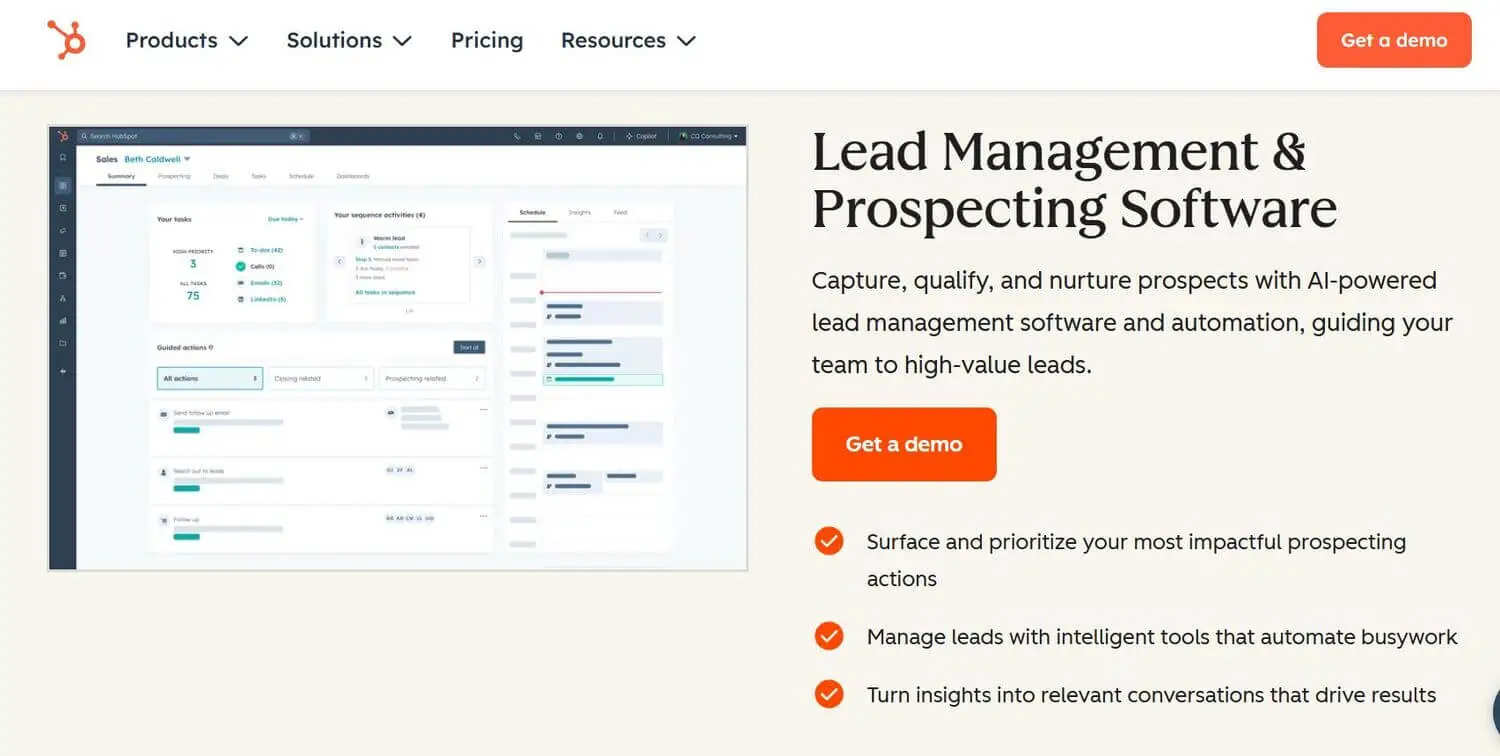This screenshot has height=756, width=1500.
Task: Click the red current-time line in the schedule
Action: tap(601, 292)
